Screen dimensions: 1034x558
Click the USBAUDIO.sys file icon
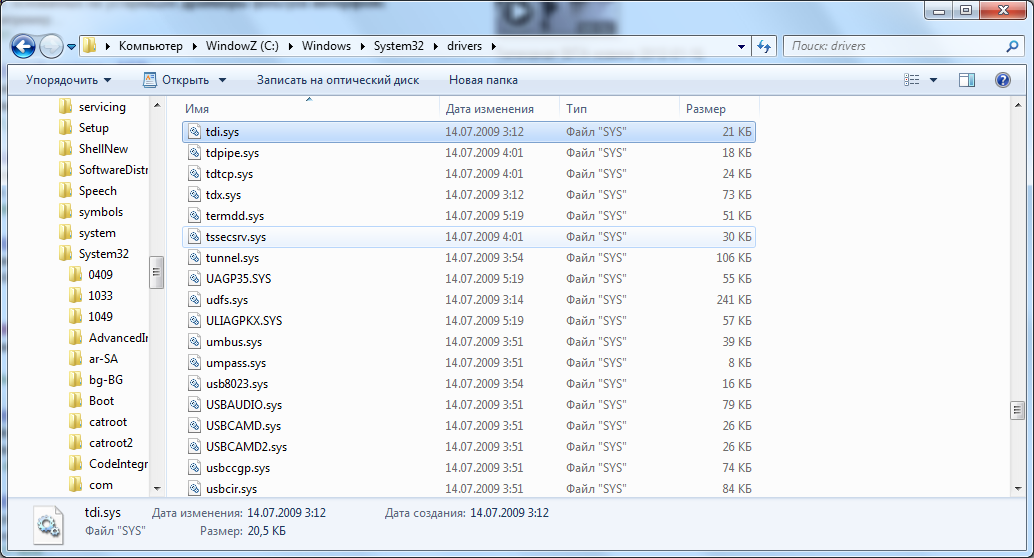(x=194, y=404)
